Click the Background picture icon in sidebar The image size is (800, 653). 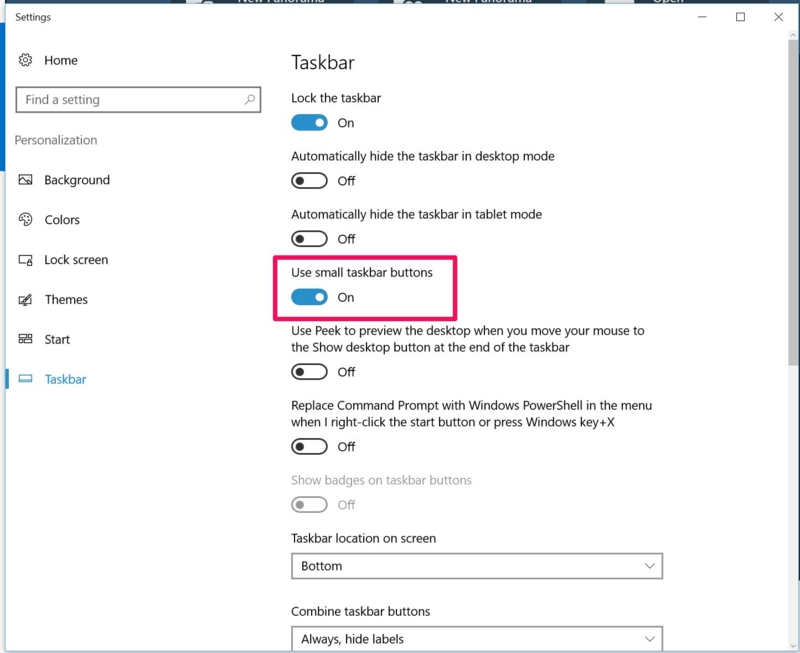tap(26, 180)
